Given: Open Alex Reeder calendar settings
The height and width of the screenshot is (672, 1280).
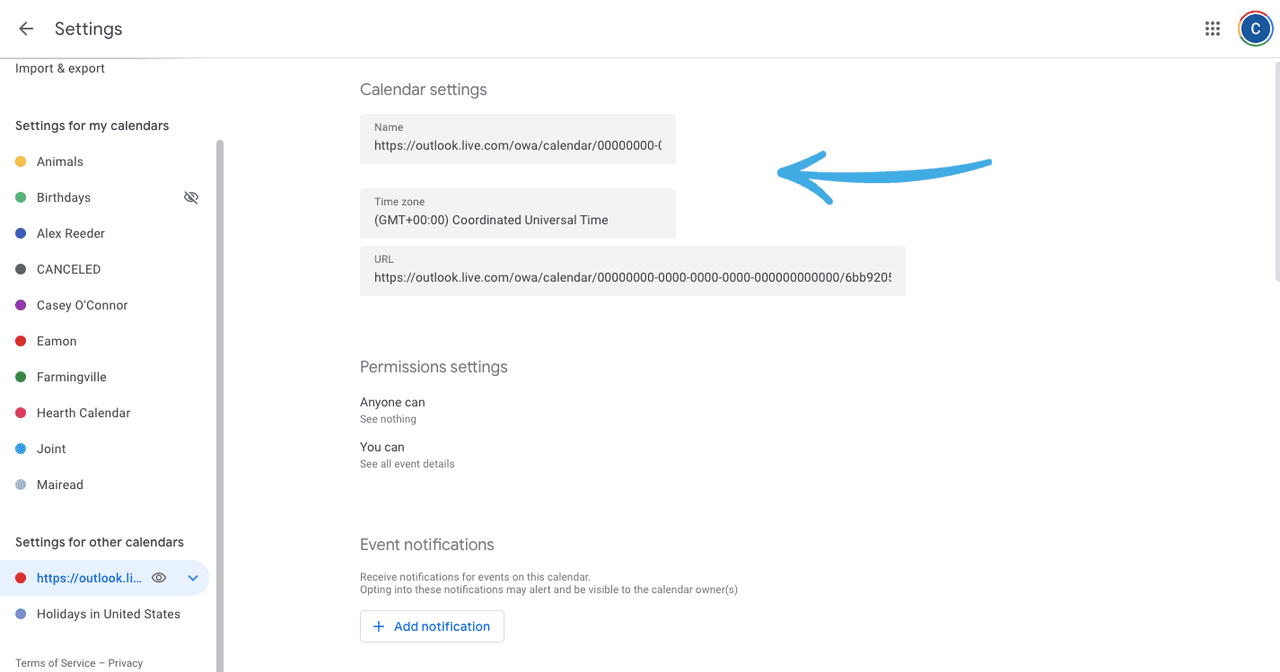Looking at the screenshot, I should point(69,233).
